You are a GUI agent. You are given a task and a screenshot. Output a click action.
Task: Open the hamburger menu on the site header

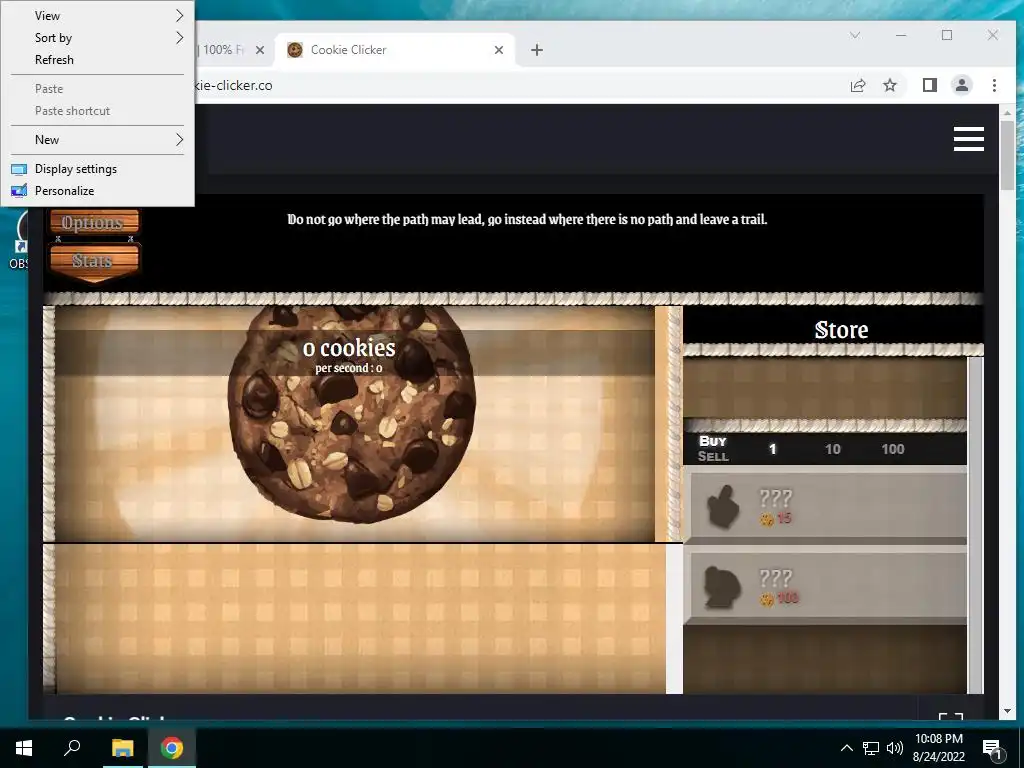pyautogui.click(x=968, y=139)
